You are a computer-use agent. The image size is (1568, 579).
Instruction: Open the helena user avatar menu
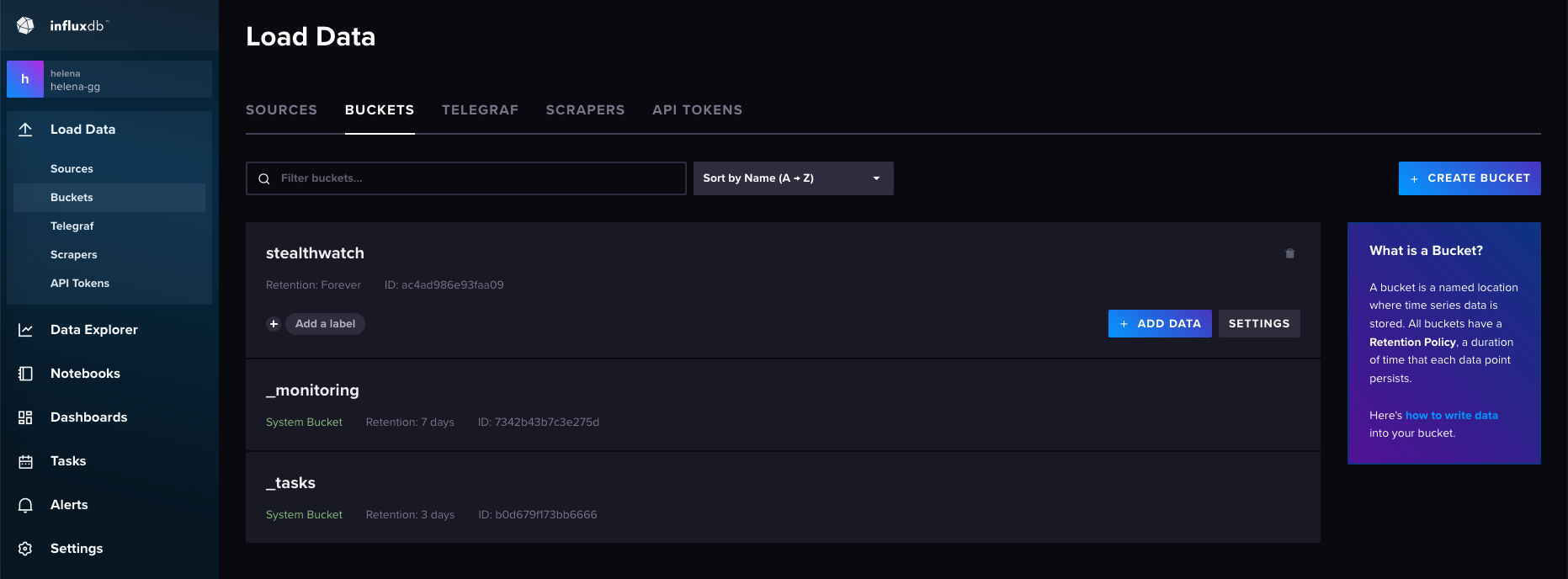pos(25,79)
